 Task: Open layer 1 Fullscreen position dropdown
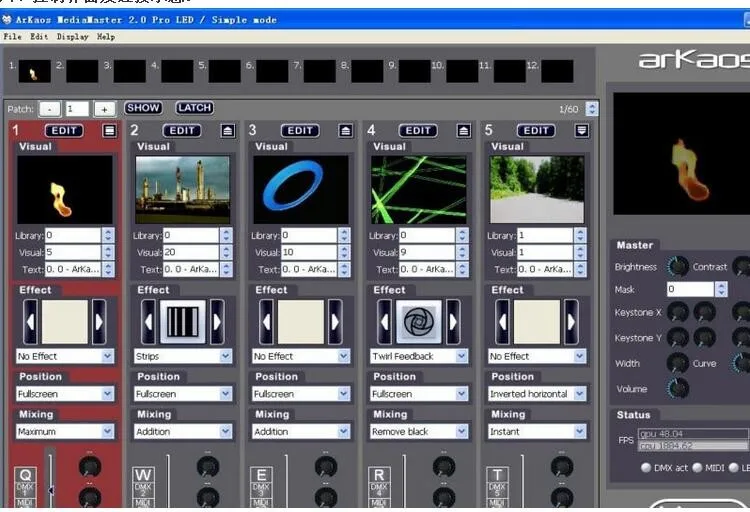pyautogui.click(x=65, y=394)
